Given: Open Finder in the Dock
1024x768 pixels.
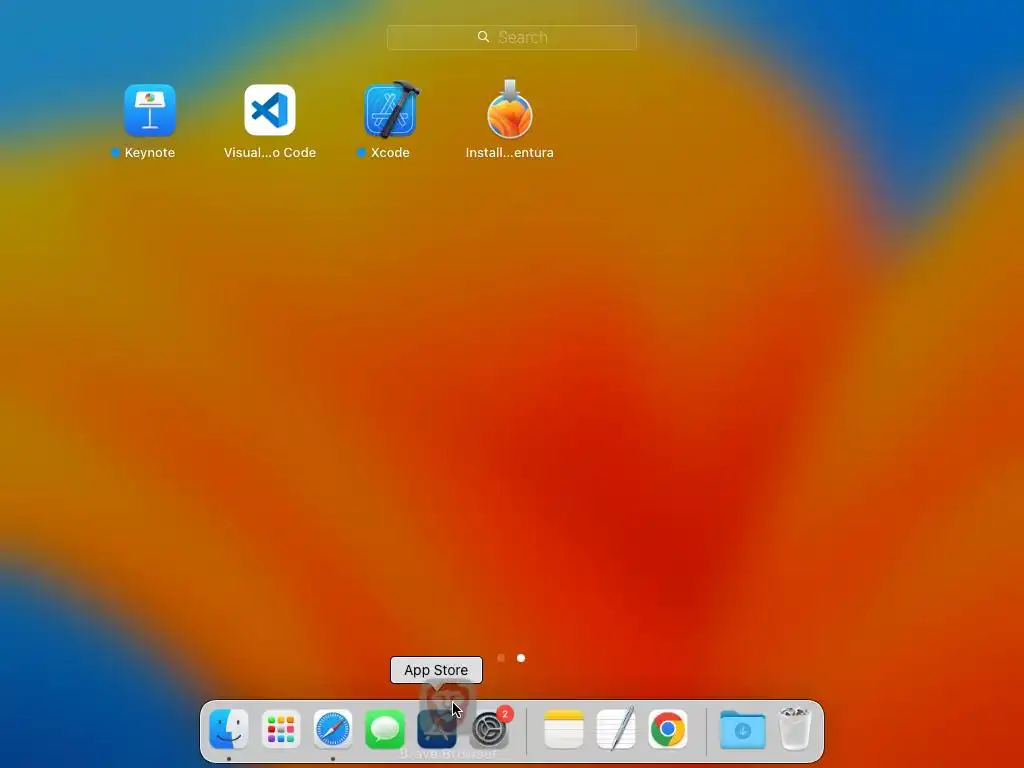Looking at the screenshot, I should pos(229,729).
